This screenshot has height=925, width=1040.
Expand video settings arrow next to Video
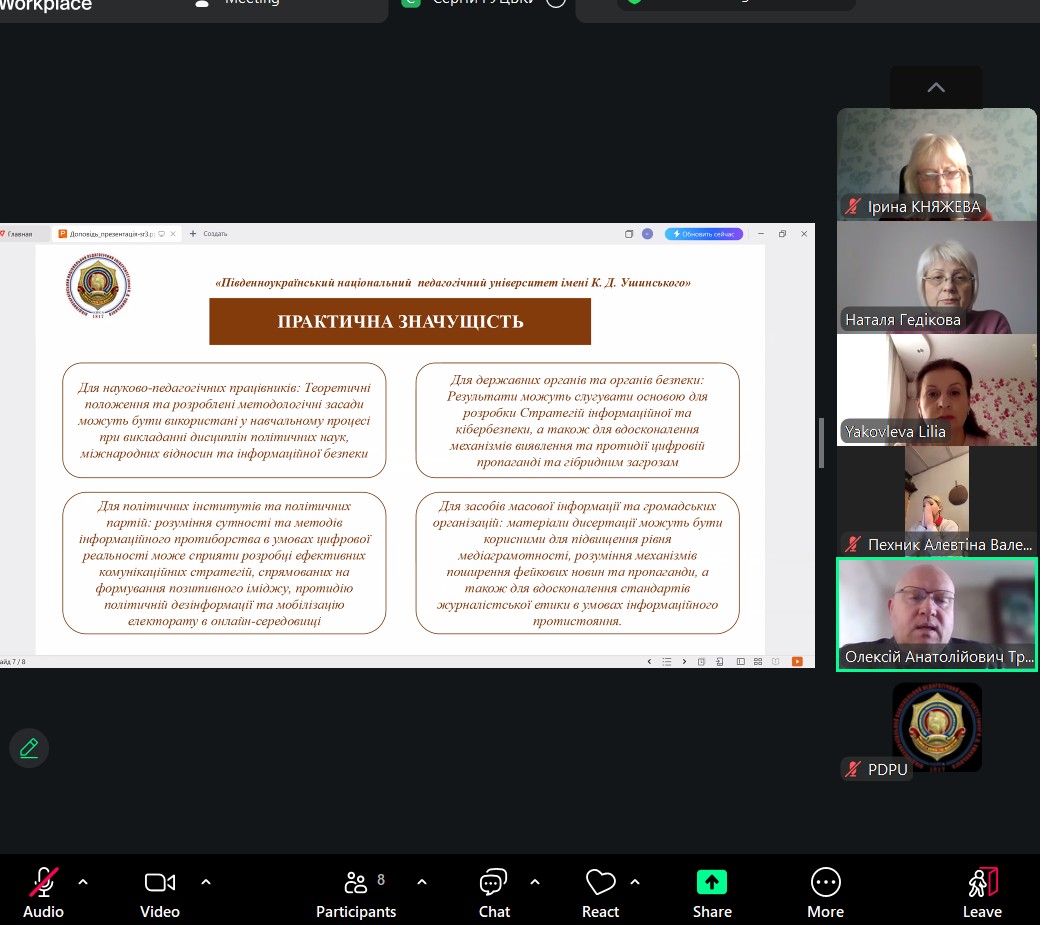tap(206, 882)
